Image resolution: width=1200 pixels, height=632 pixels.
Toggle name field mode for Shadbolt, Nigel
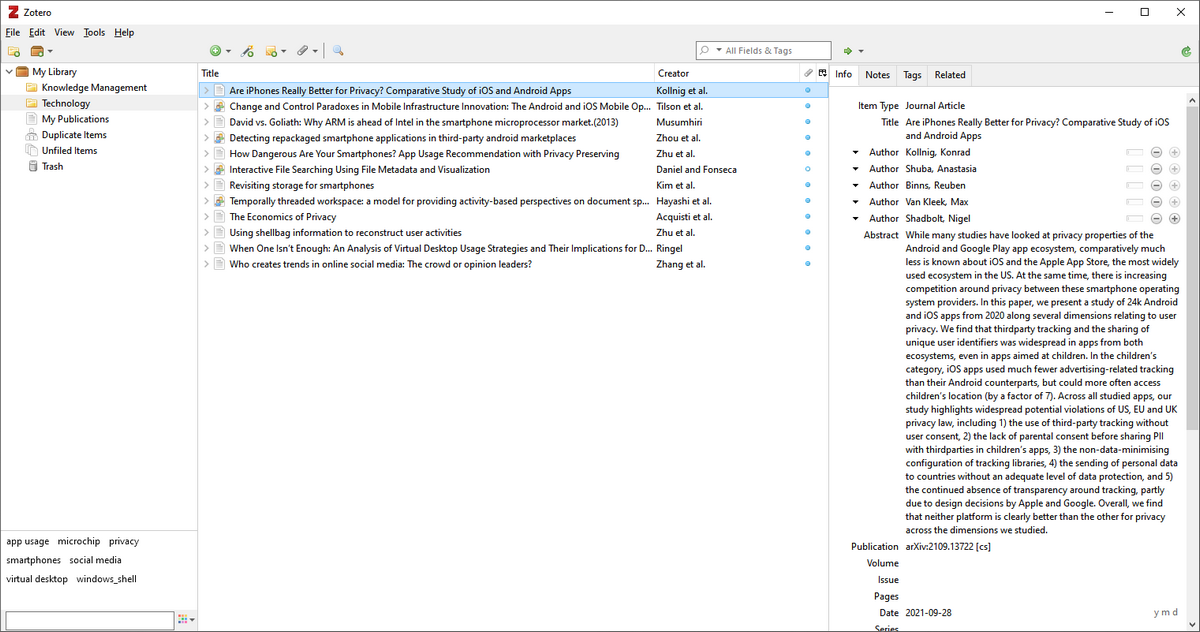pyautogui.click(x=1133, y=219)
